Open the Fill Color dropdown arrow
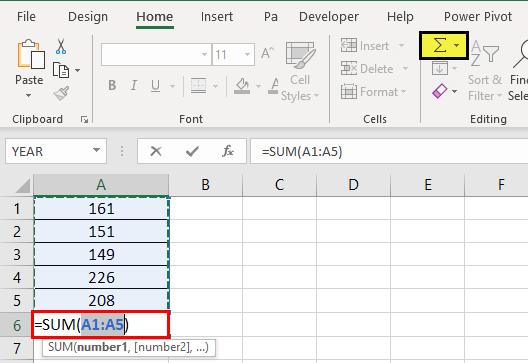The width and height of the screenshot is (528, 363). (258, 86)
